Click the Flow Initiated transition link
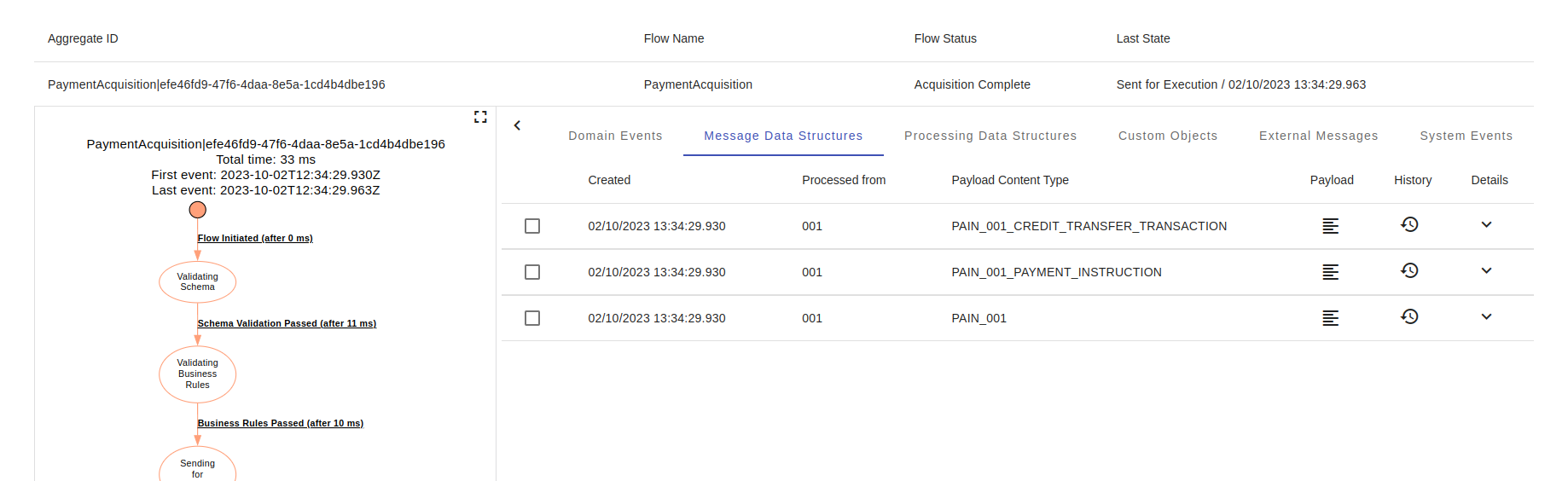 (x=255, y=238)
